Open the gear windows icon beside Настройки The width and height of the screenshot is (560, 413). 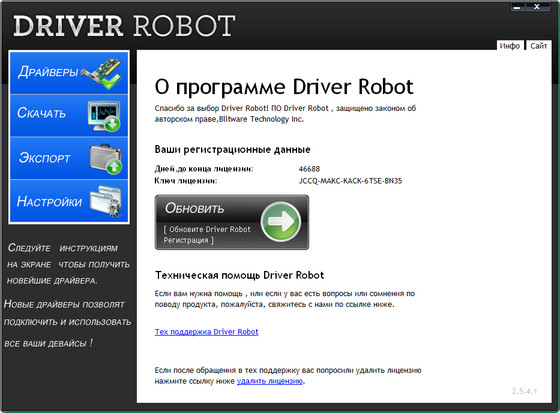(x=106, y=201)
